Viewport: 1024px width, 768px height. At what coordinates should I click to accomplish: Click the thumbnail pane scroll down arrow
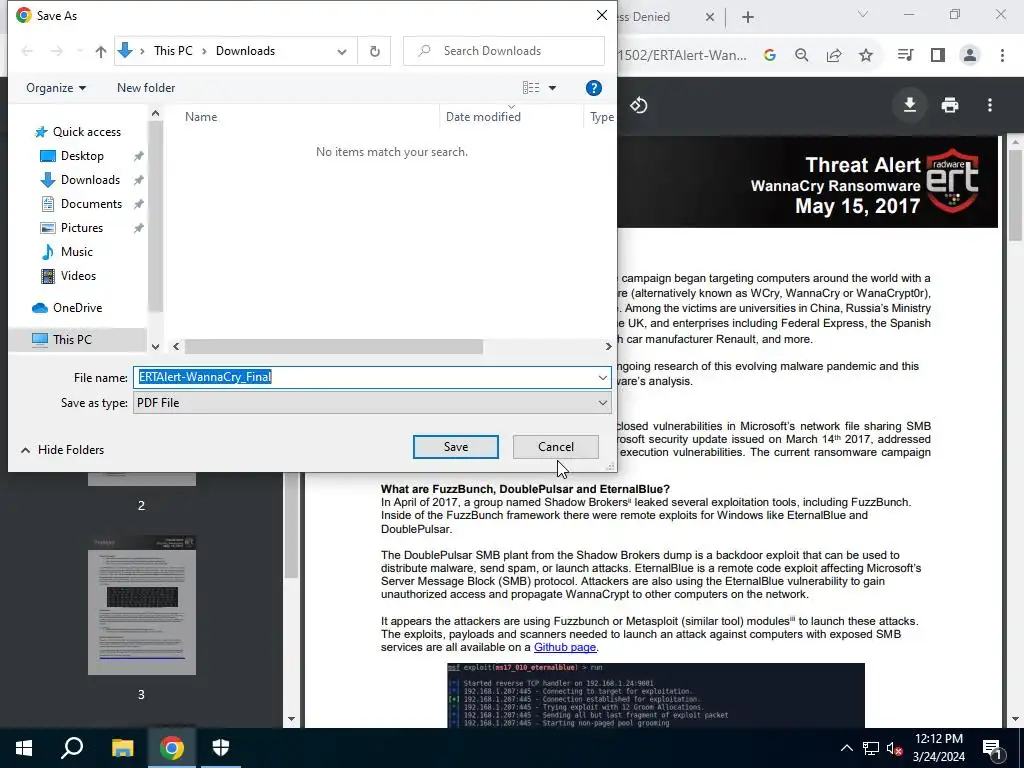coord(291,719)
